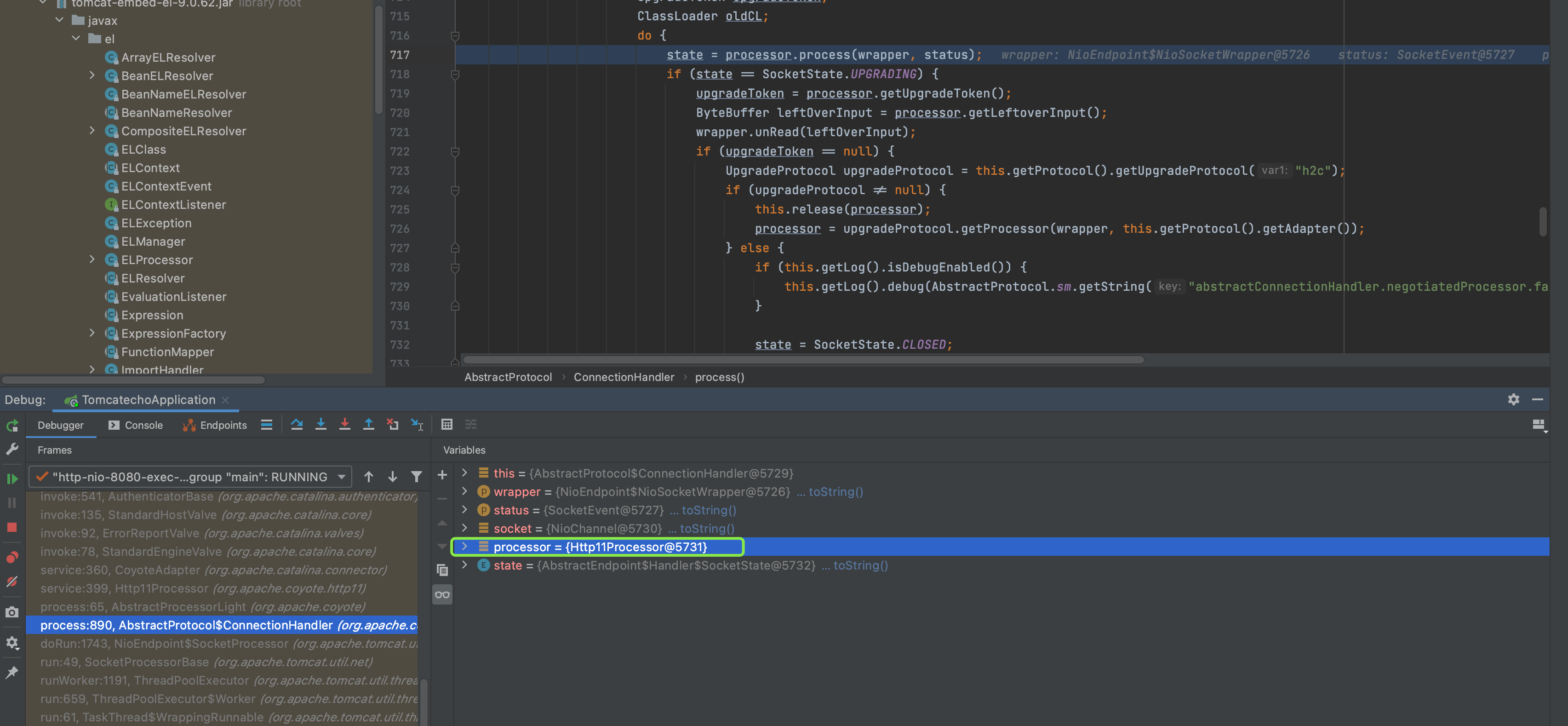Collapse the el package folder
This screenshot has width=1568, height=726.
coord(76,38)
